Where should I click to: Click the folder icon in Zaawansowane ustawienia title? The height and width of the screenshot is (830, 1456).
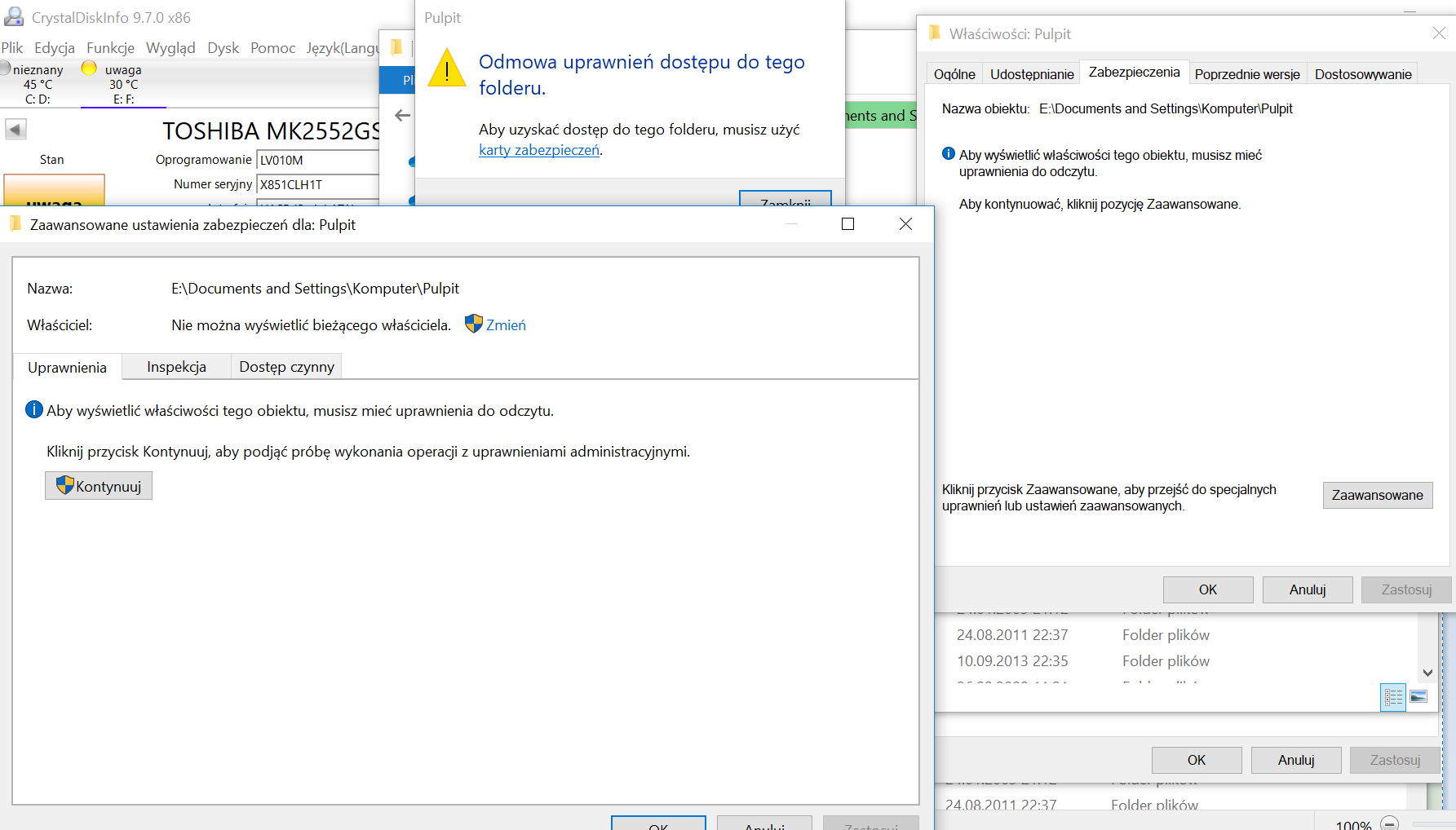click(15, 224)
